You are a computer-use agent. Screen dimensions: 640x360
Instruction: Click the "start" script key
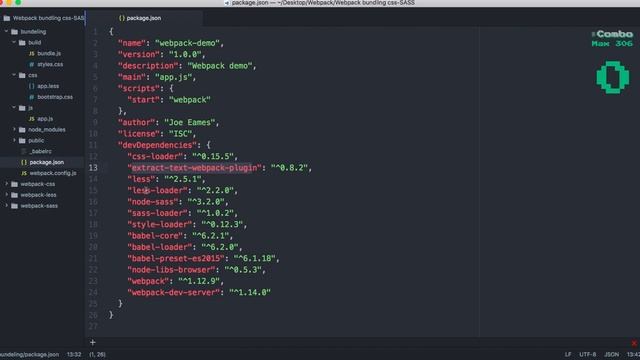point(144,100)
